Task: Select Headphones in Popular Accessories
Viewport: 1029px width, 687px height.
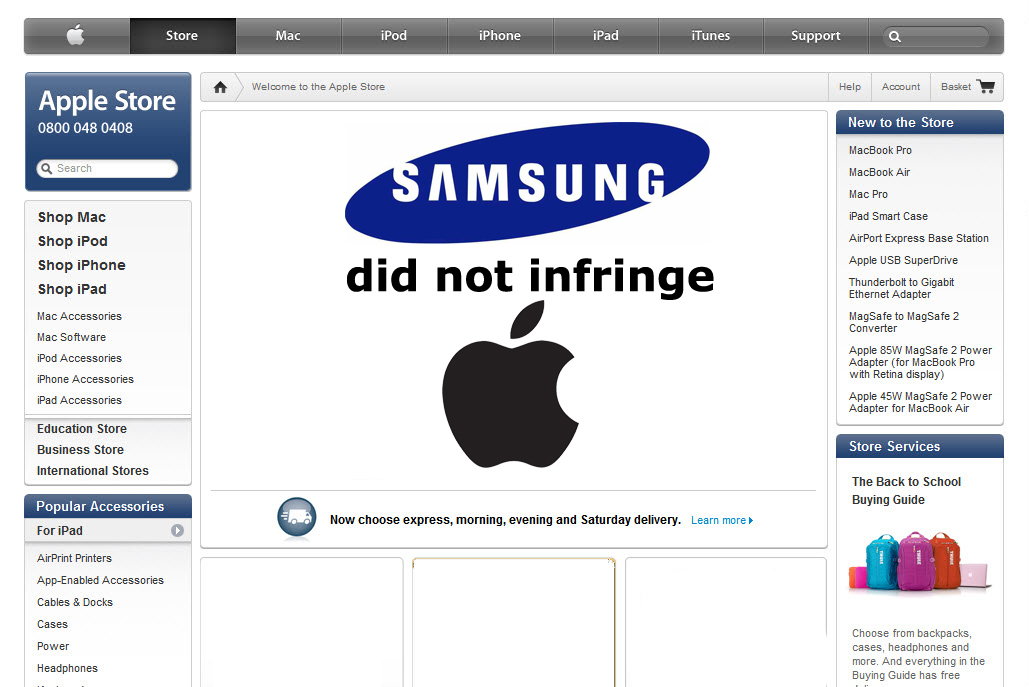Action: [67, 668]
